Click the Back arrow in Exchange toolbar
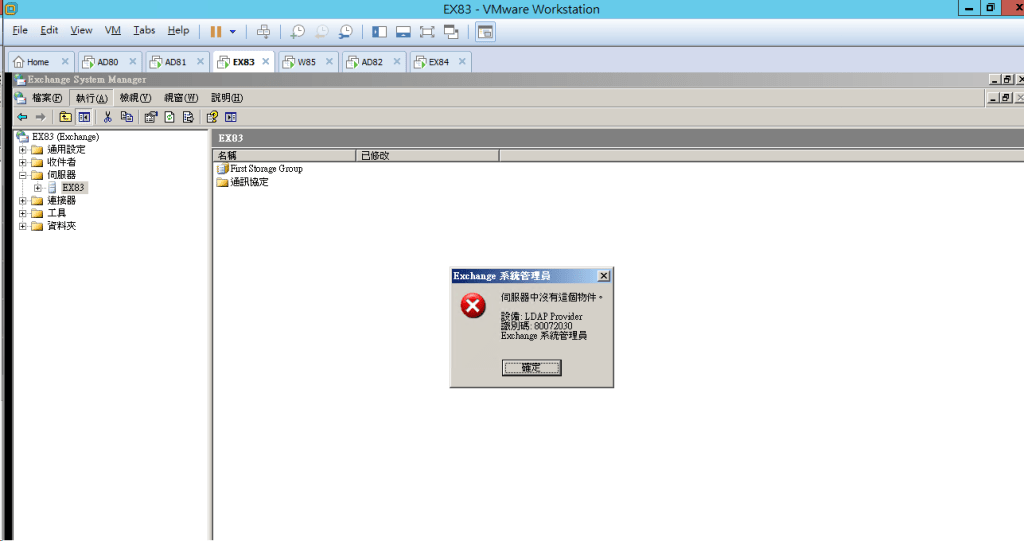 pyautogui.click(x=22, y=117)
